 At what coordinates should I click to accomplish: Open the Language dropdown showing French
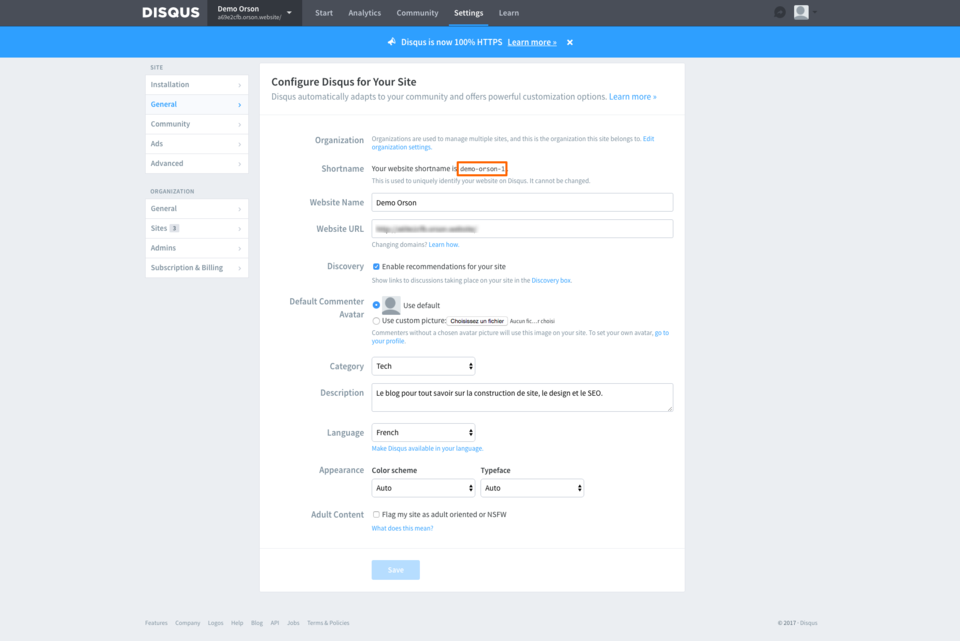[423, 432]
